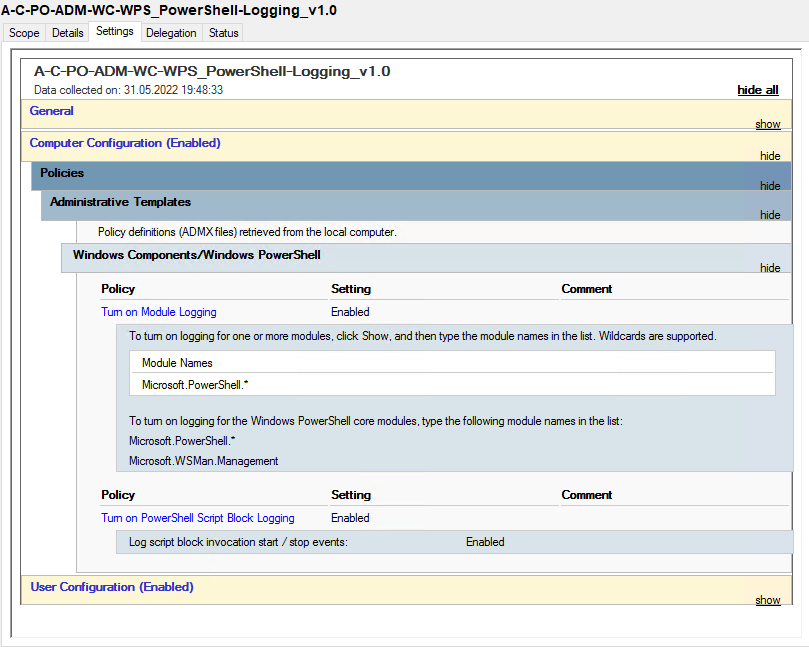Open the Details tab
The height and width of the screenshot is (647, 809).
click(68, 33)
